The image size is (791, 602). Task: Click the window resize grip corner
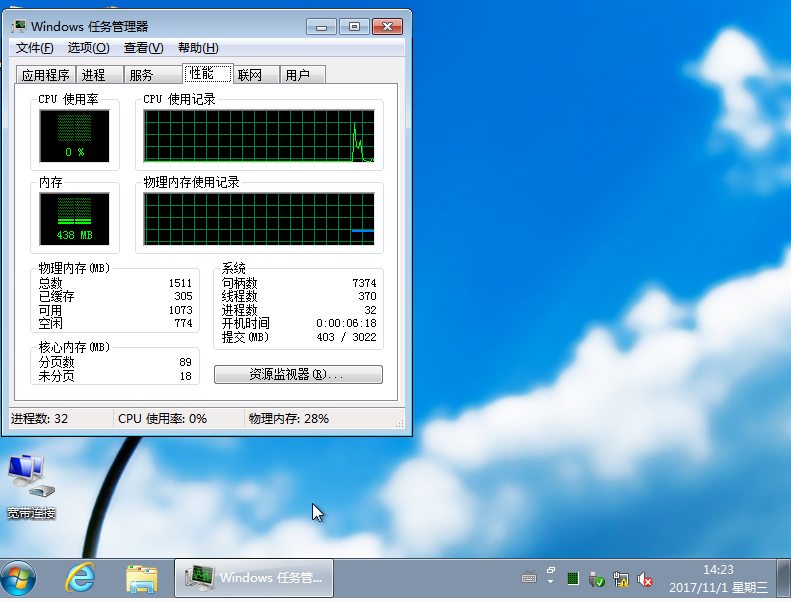[400, 423]
